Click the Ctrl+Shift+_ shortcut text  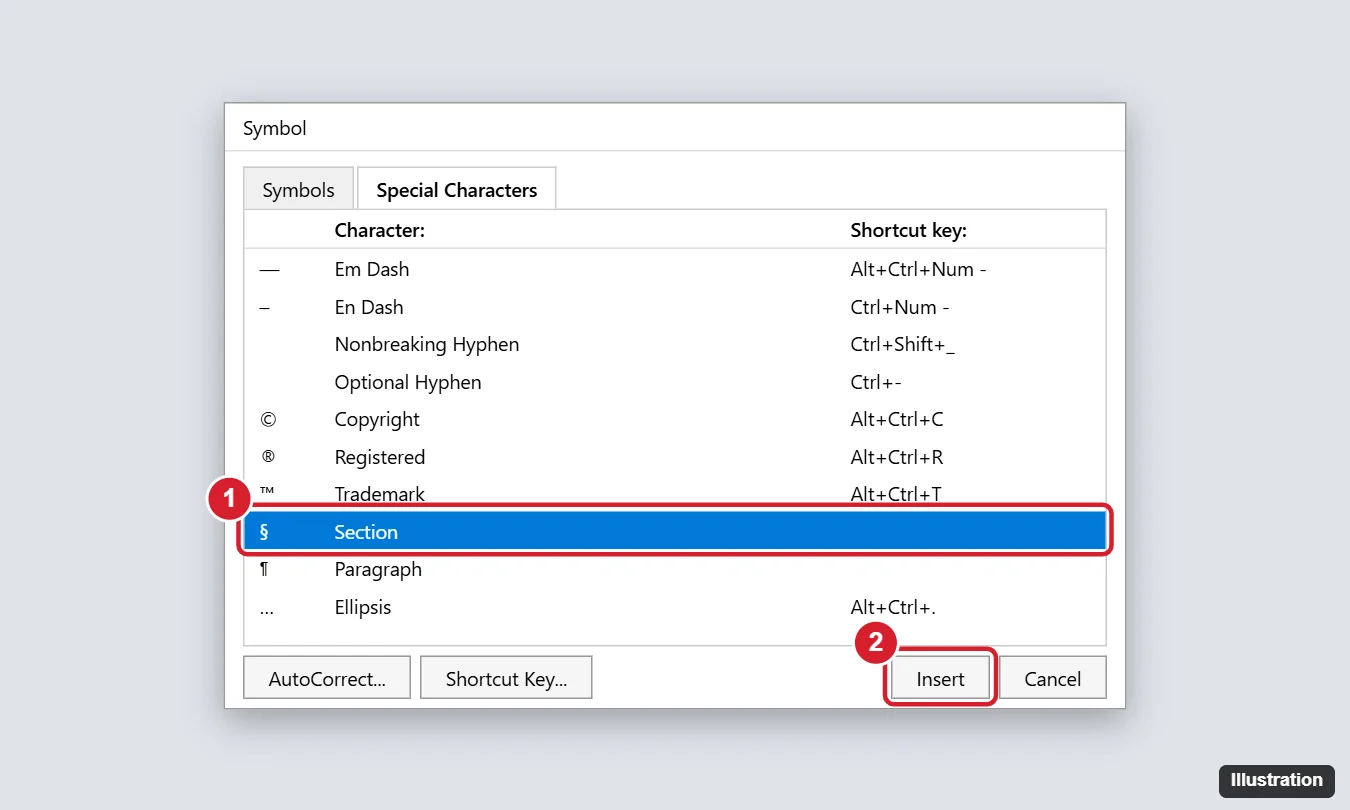pyautogui.click(x=903, y=345)
